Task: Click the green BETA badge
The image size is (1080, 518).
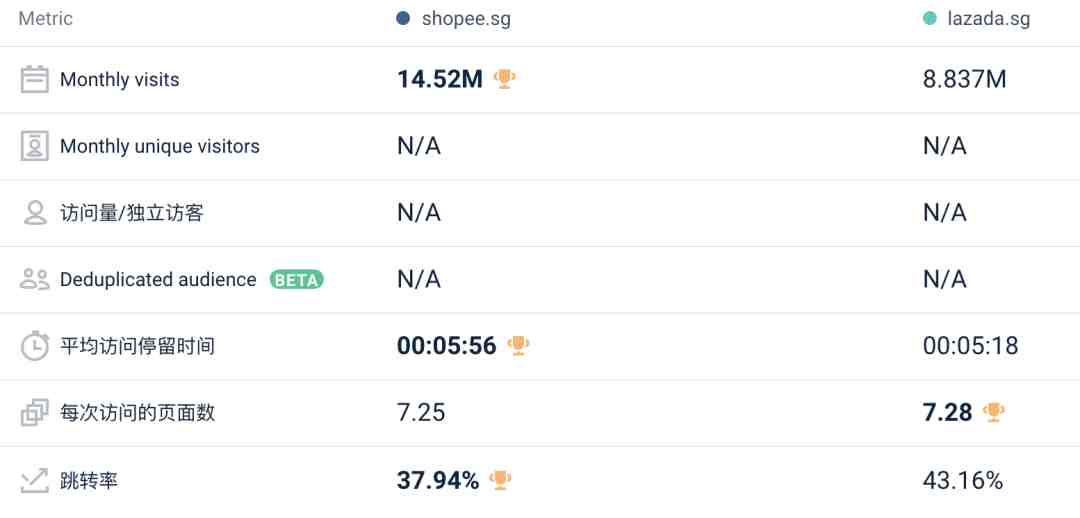Action: (296, 280)
